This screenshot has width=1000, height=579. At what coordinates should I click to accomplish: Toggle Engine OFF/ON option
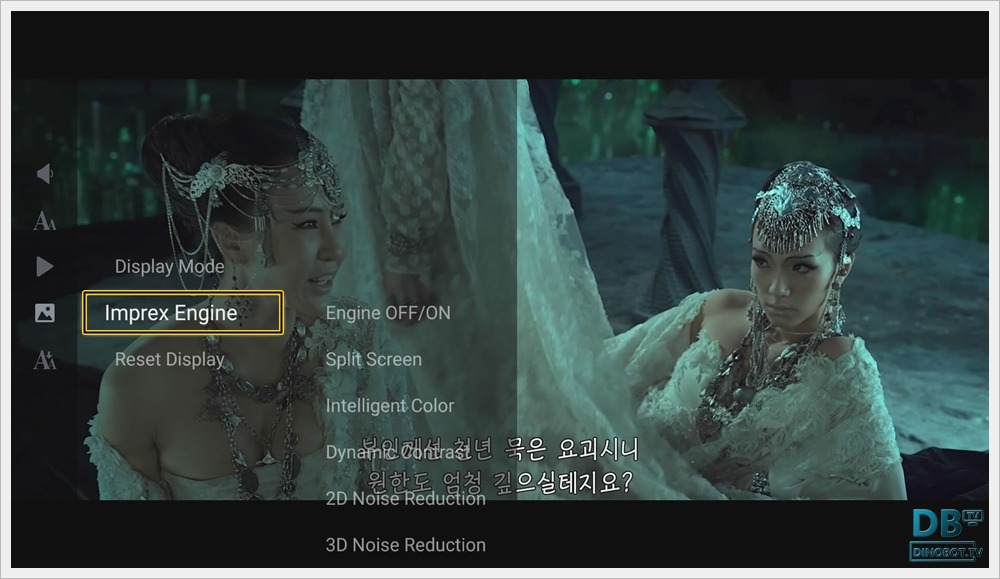[388, 313]
